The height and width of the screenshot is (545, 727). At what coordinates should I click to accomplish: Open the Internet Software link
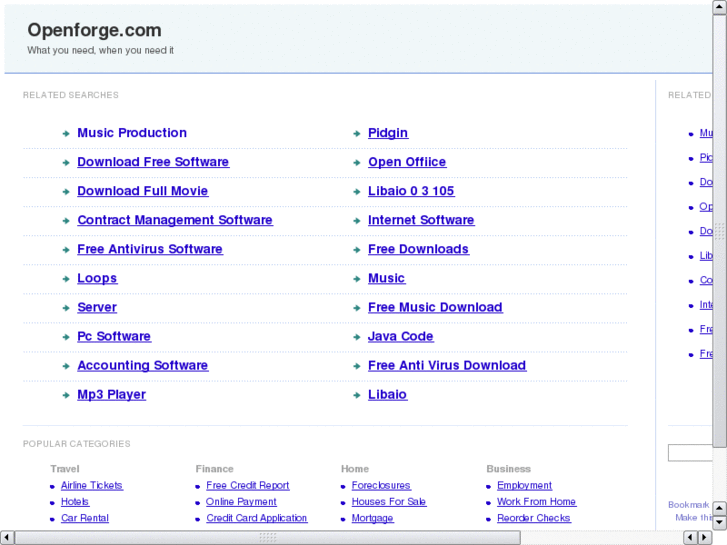click(x=421, y=220)
